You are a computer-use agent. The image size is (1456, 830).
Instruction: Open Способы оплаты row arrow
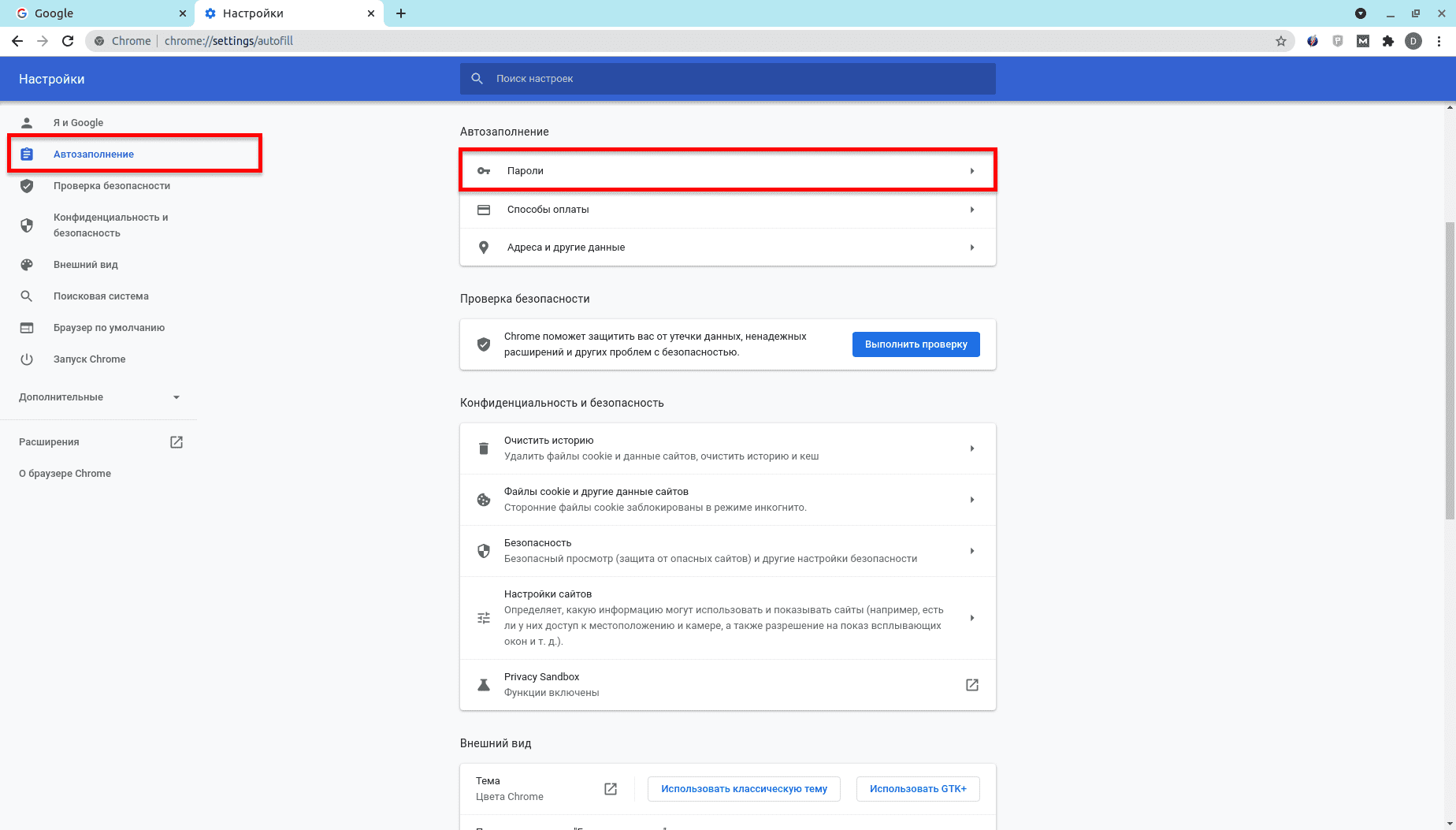[971, 210]
